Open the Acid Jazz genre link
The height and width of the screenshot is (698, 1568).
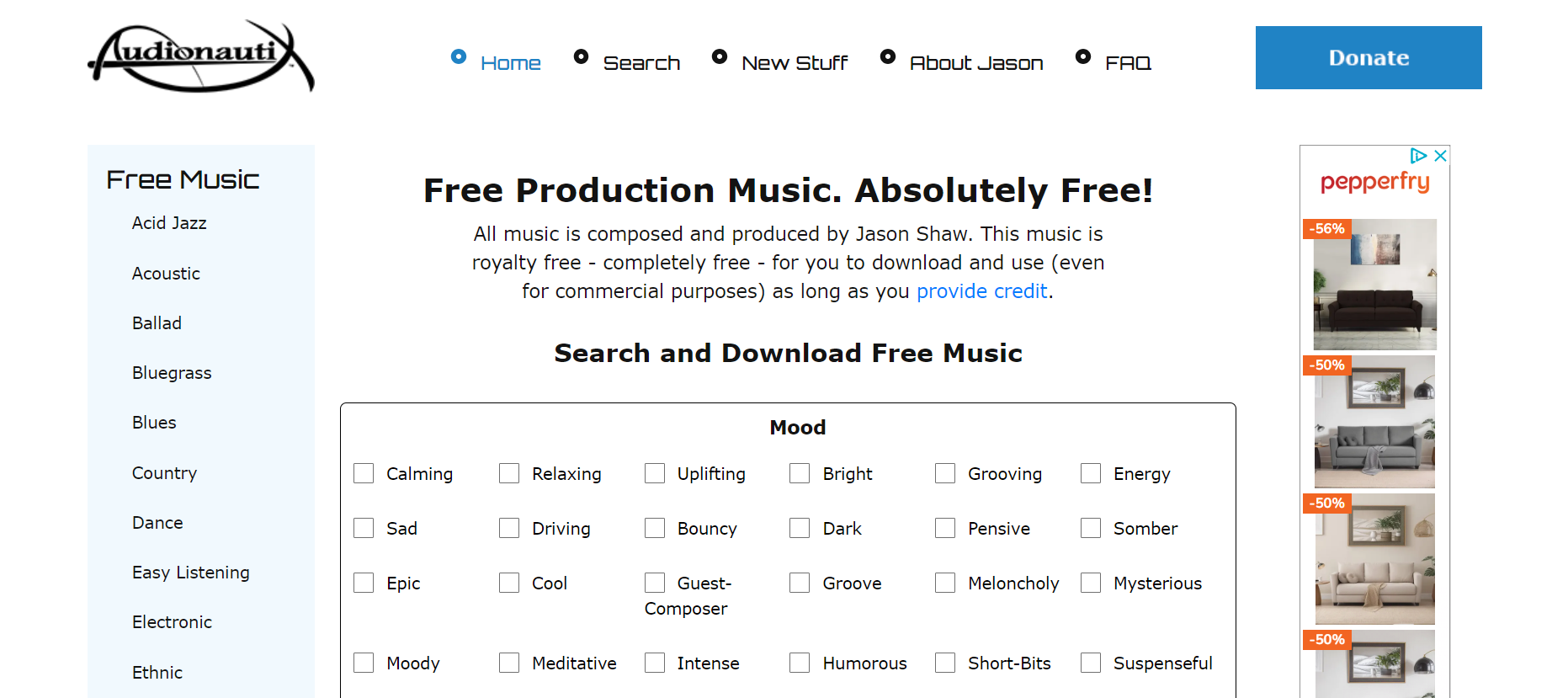tap(169, 223)
